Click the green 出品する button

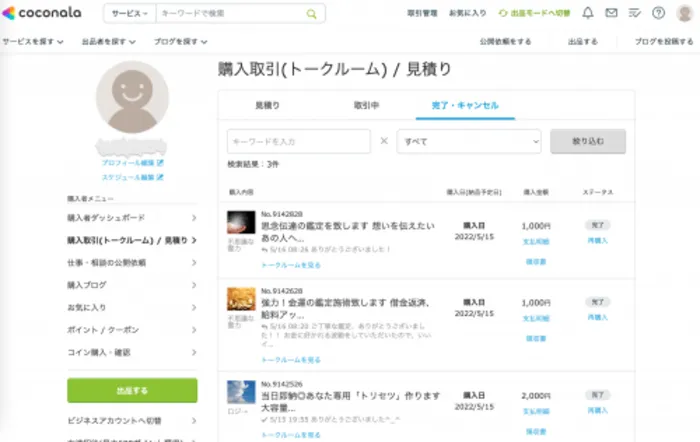pos(132,390)
